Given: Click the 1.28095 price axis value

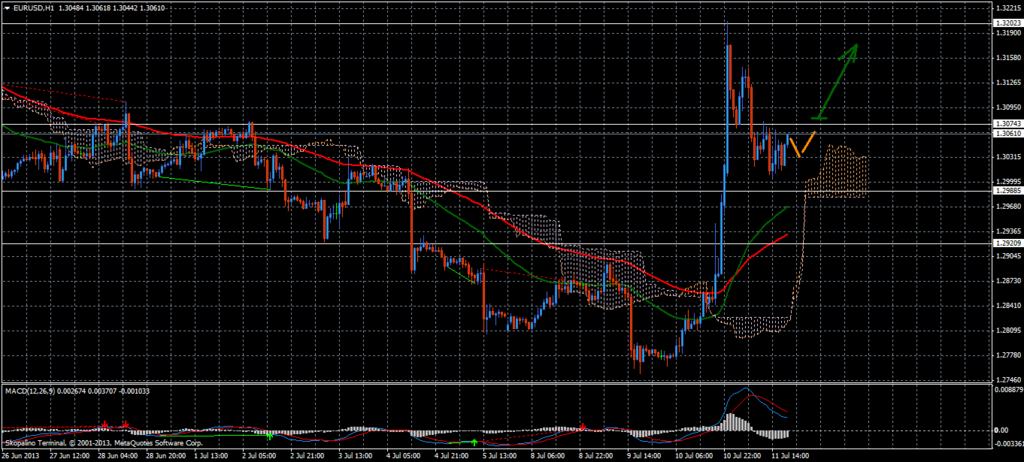Looking at the screenshot, I should (1008, 331).
